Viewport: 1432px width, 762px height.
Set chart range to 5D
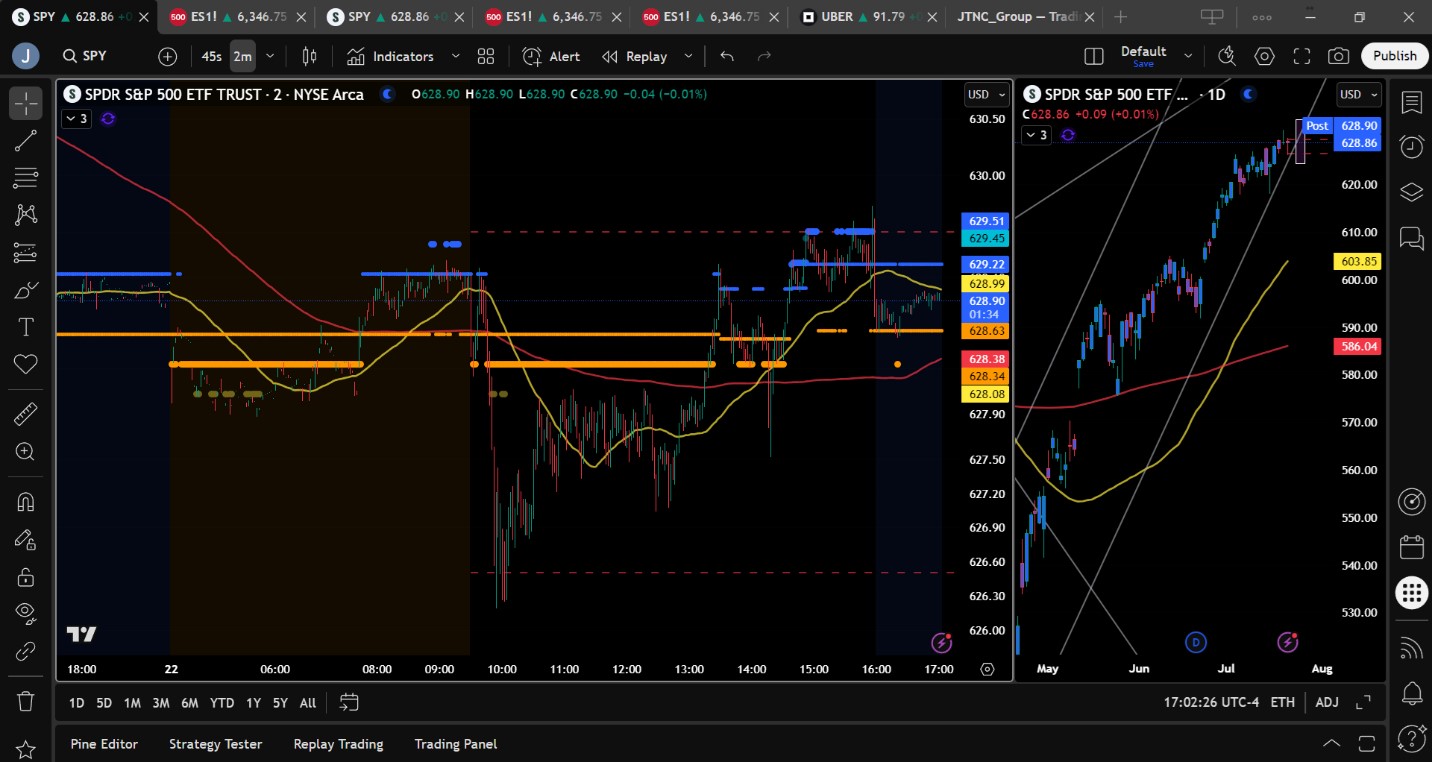pyautogui.click(x=104, y=702)
